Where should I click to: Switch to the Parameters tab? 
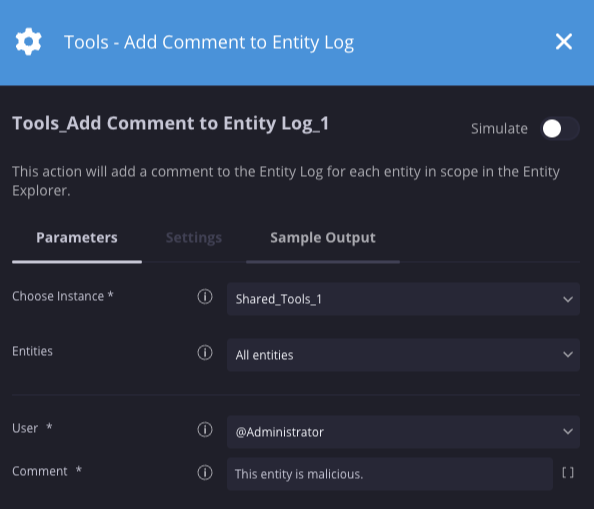[77, 238]
